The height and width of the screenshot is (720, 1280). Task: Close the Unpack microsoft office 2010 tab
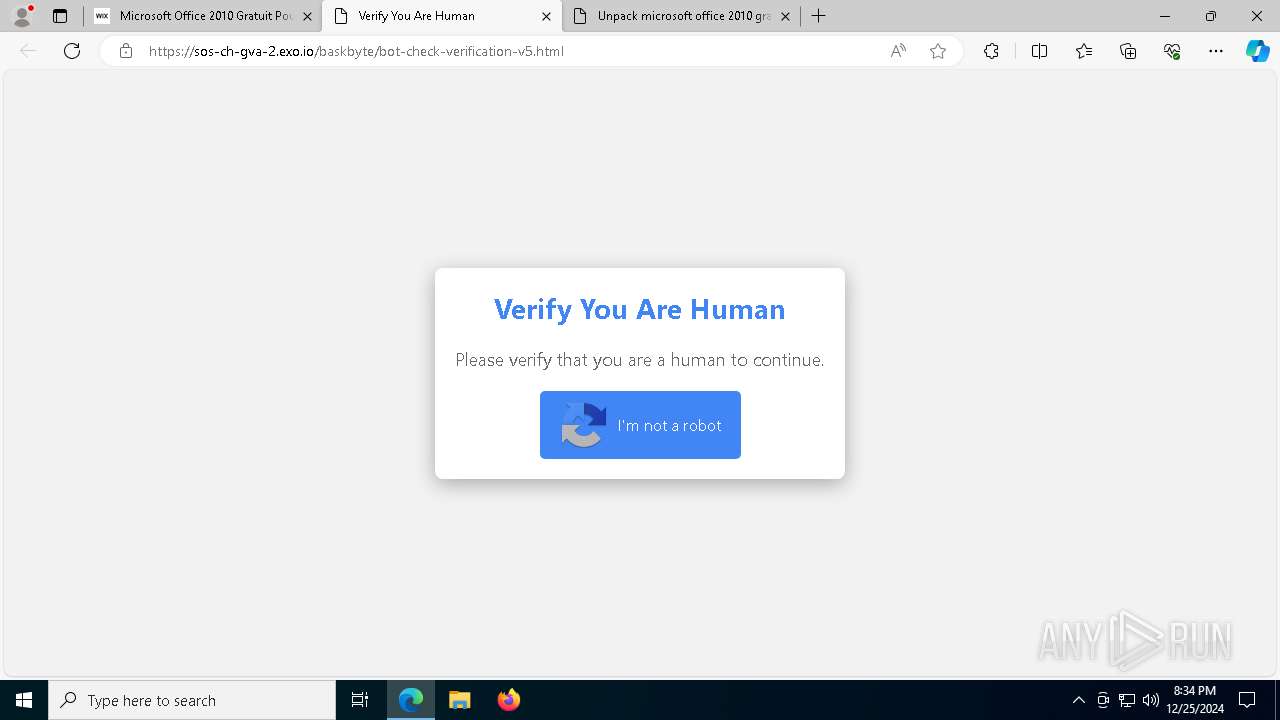click(785, 16)
